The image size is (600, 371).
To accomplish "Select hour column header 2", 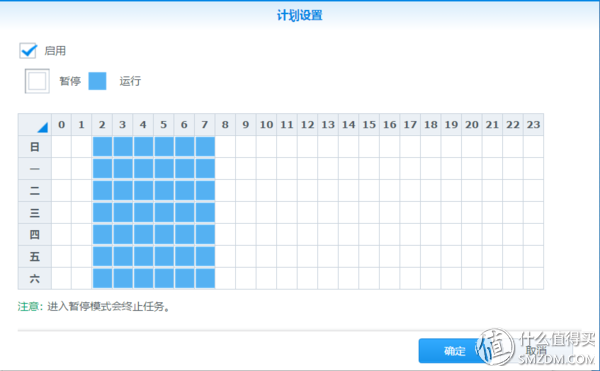I will click(102, 125).
